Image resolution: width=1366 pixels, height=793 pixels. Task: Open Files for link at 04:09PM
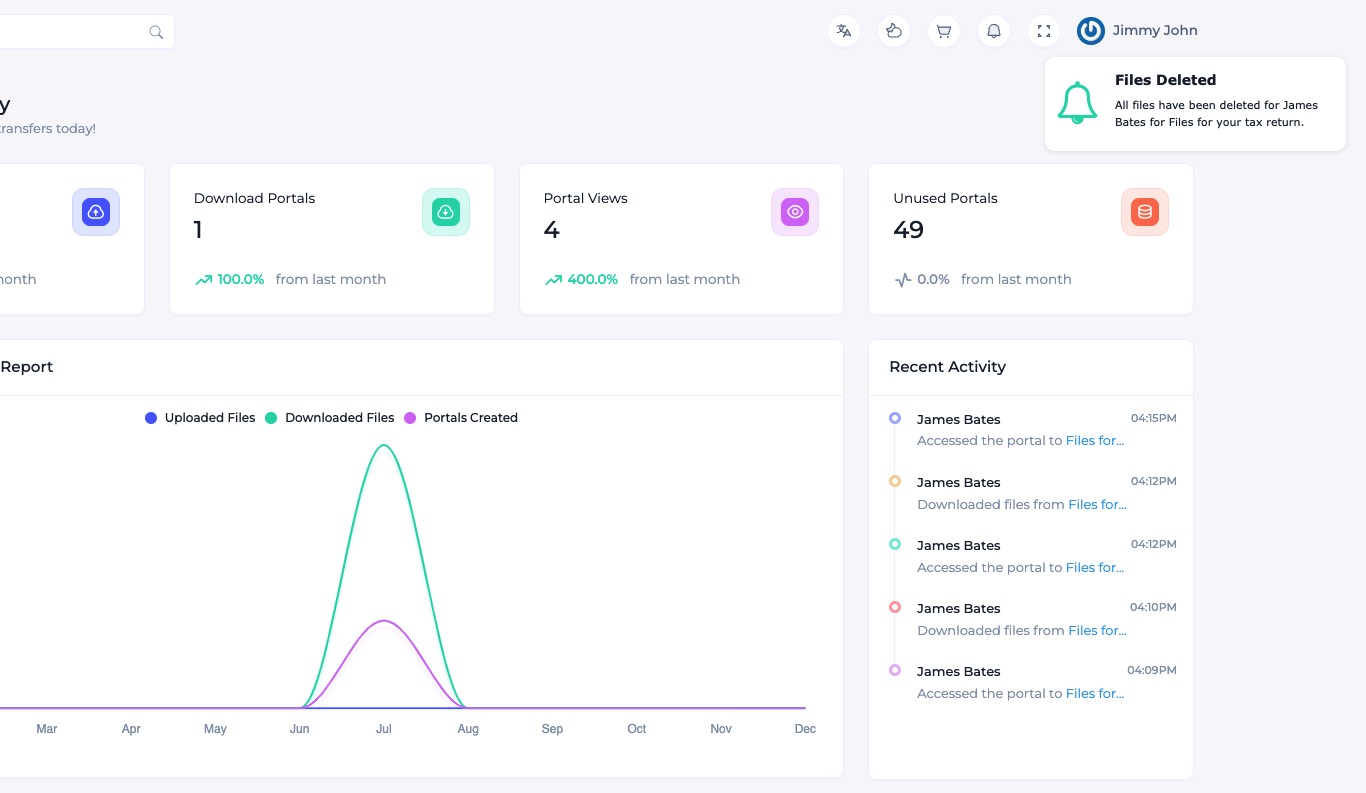[x=1095, y=693]
